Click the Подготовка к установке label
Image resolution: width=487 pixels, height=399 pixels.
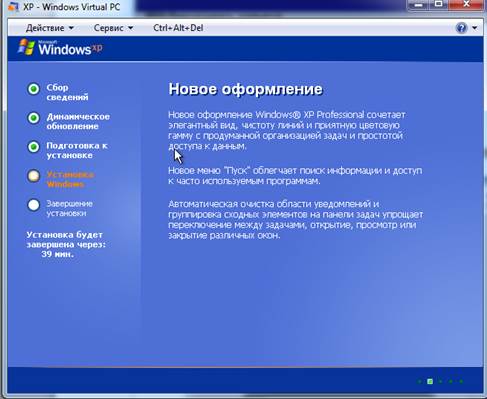point(77,150)
